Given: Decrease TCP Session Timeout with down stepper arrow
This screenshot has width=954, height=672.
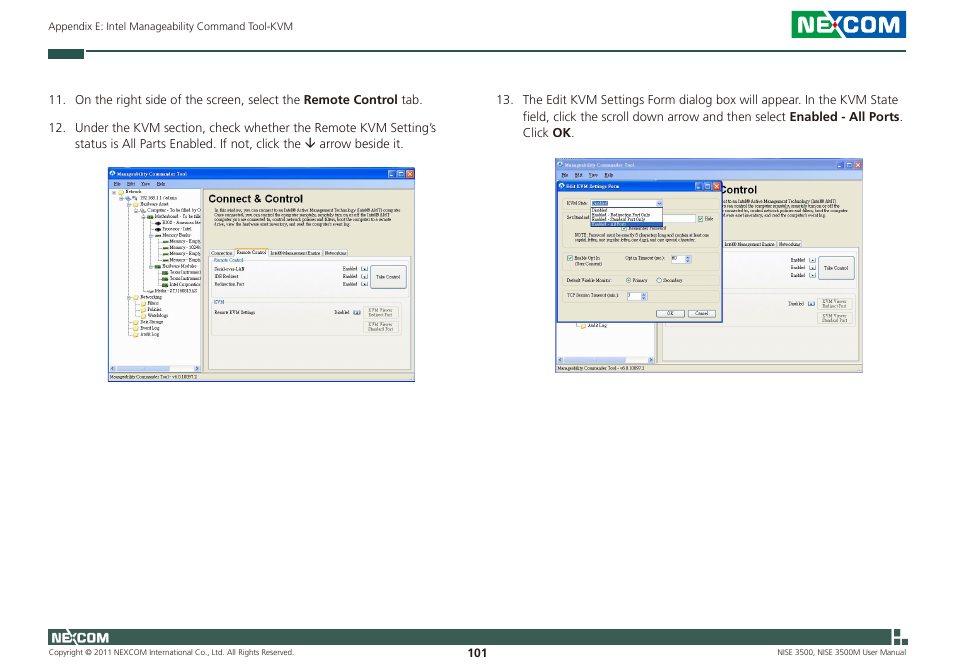Looking at the screenshot, I should (643, 298).
